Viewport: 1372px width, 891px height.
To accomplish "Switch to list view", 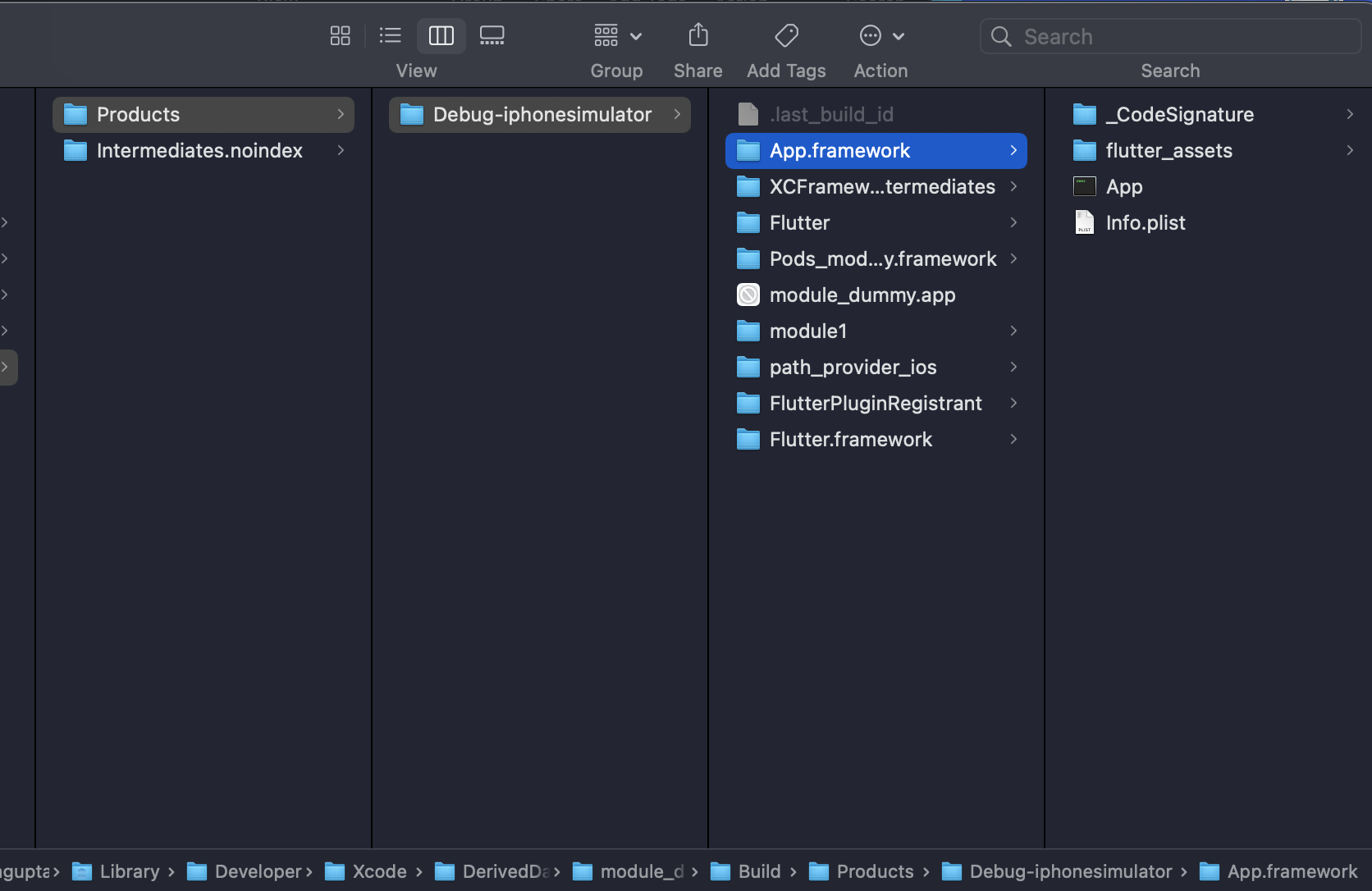I will [390, 35].
